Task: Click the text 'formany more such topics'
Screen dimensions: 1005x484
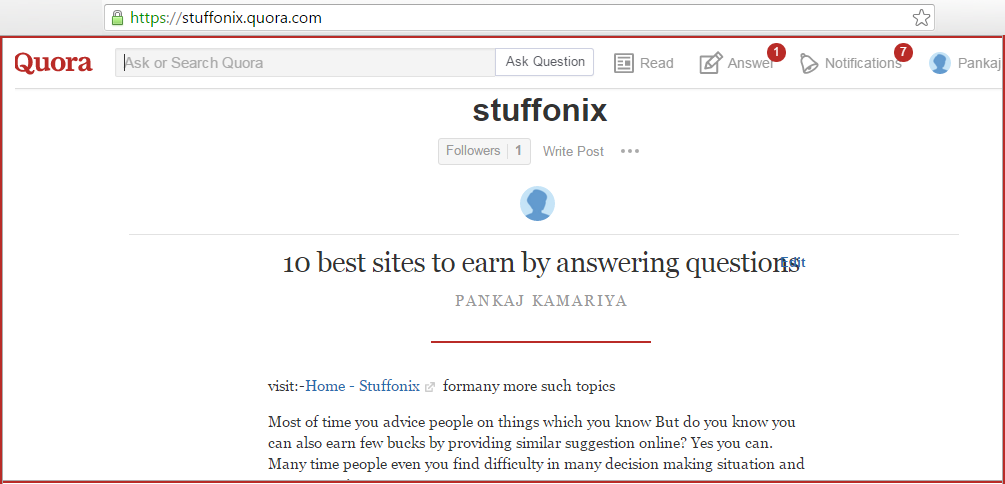Action: click(529, 387)
